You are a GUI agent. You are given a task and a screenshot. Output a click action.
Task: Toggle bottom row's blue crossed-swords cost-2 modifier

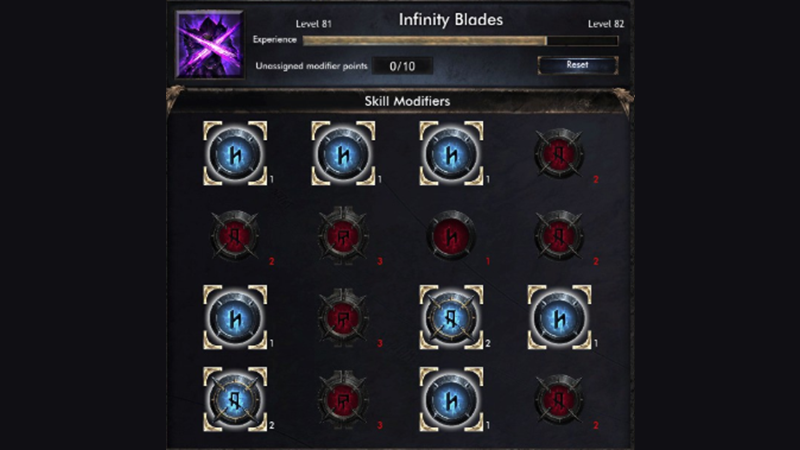point(235,399)
